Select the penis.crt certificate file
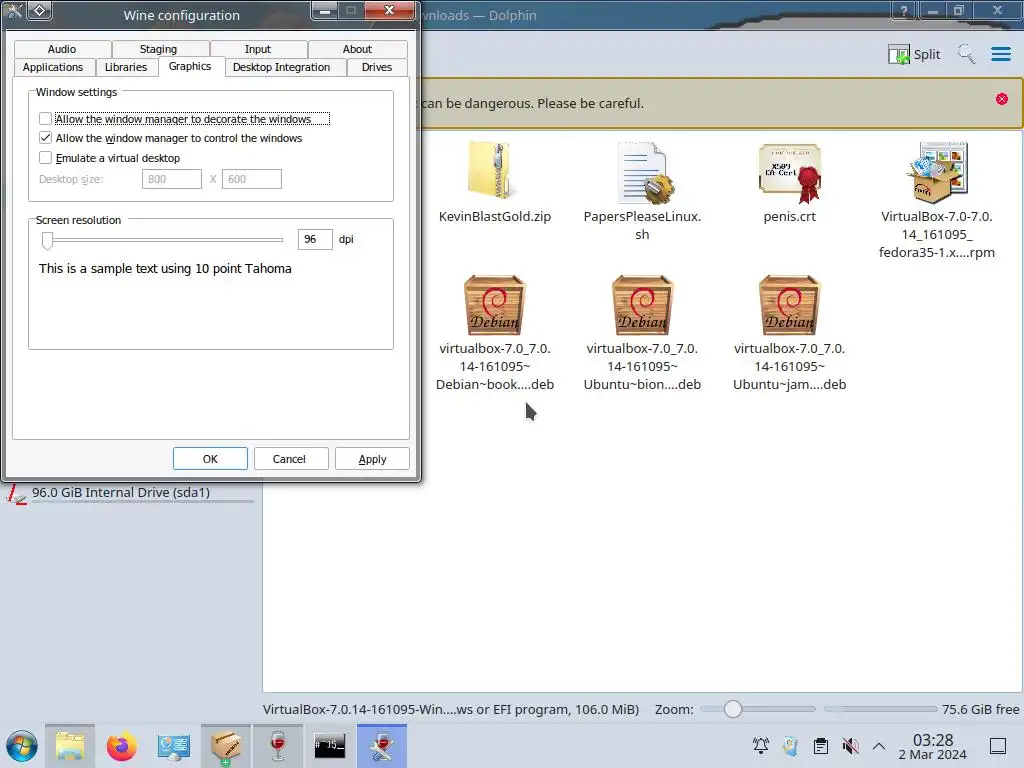 pos(790,172)
